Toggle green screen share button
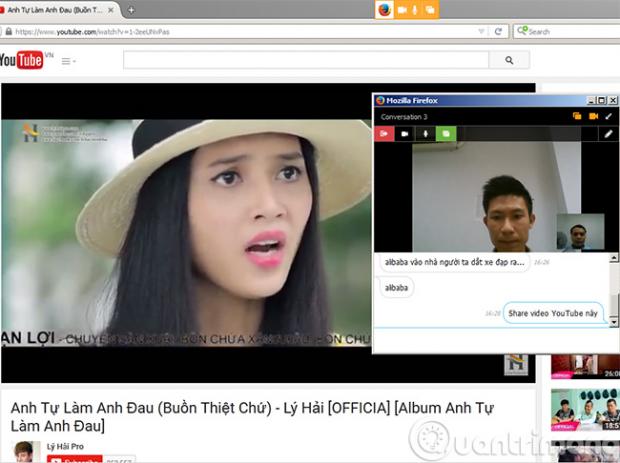Screen dimensions: 620x463 [x=446, y=134]
